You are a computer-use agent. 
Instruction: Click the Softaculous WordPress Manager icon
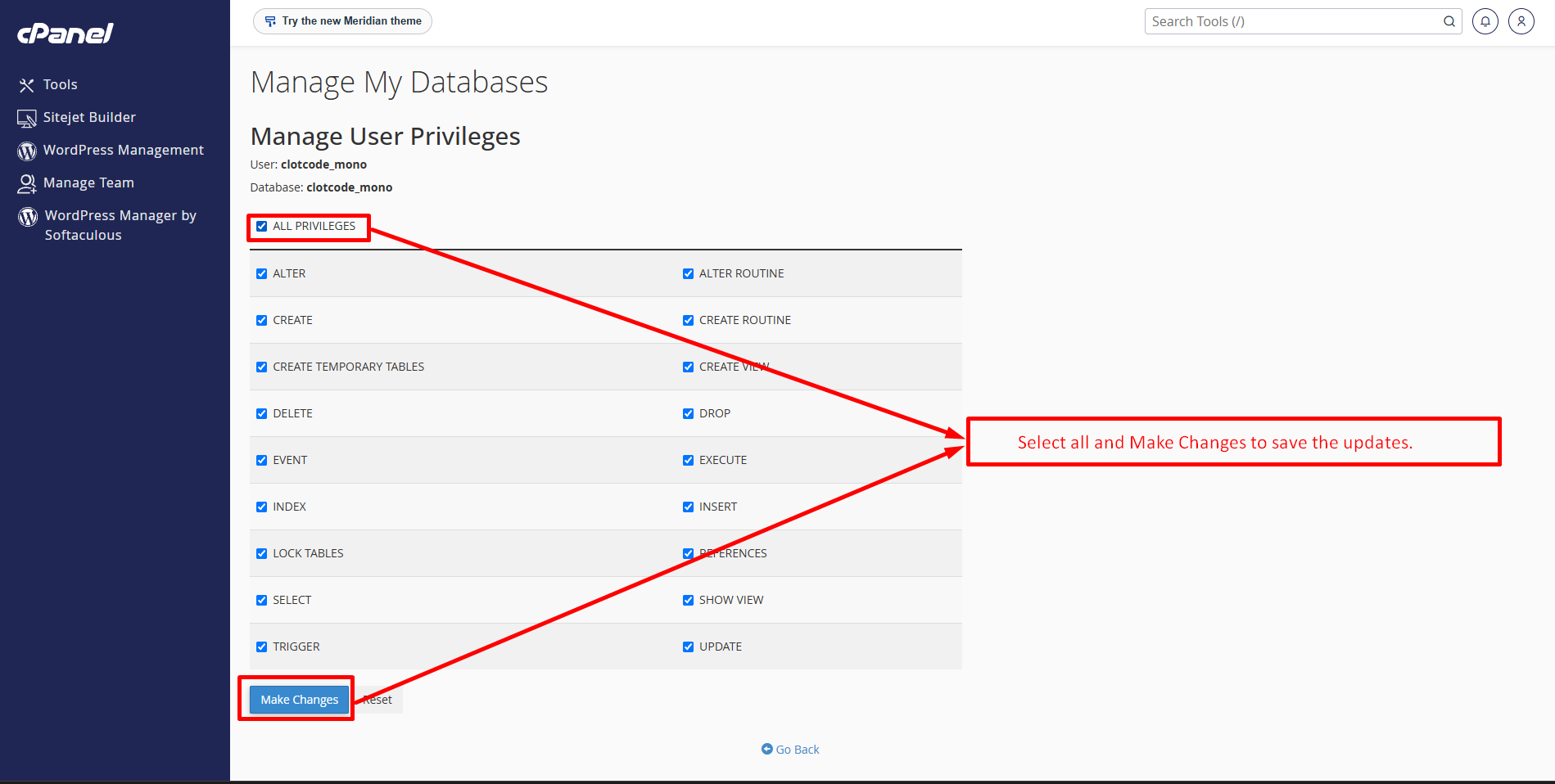(28, 217)
